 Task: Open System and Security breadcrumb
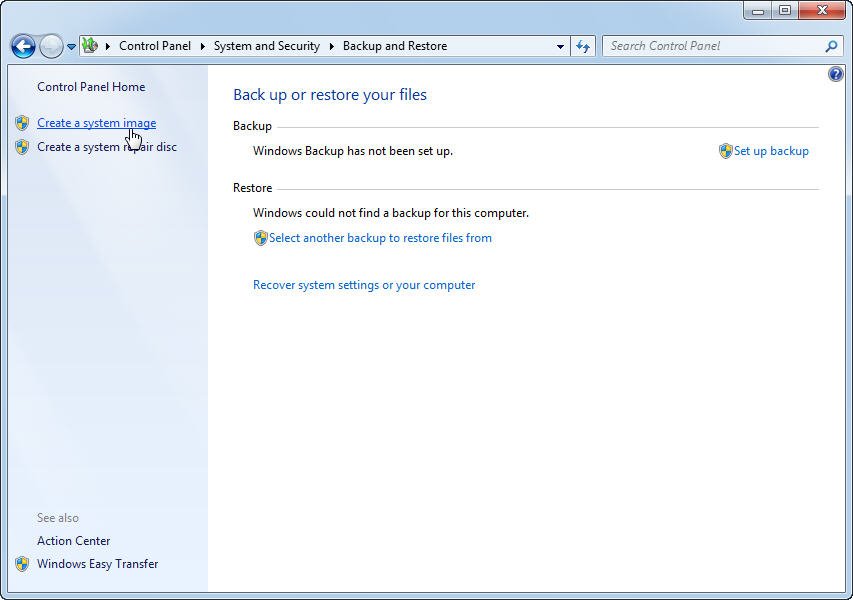267,46
